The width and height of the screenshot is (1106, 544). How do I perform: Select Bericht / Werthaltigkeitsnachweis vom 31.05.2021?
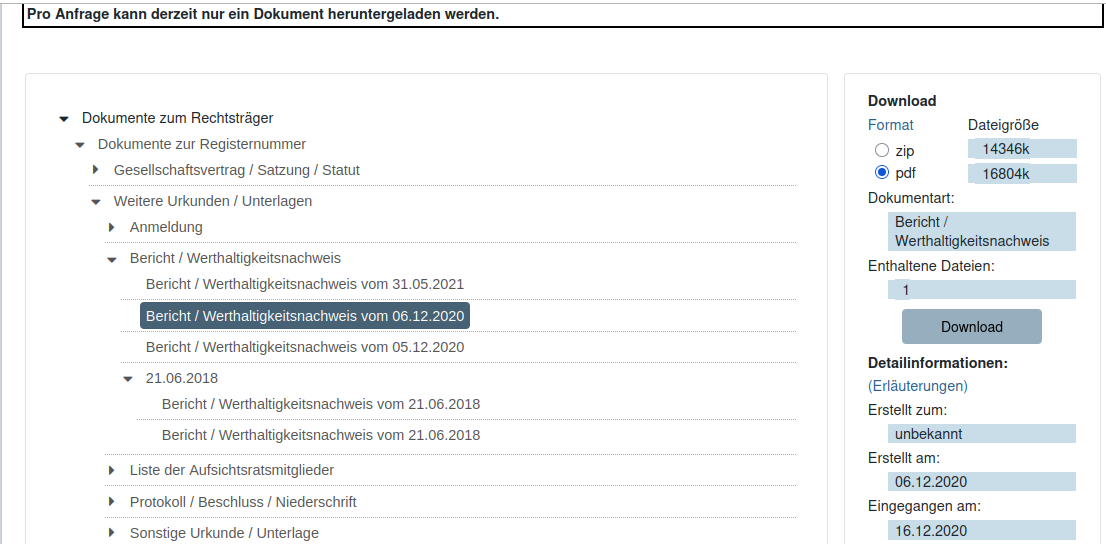click(x=304, y=284)
